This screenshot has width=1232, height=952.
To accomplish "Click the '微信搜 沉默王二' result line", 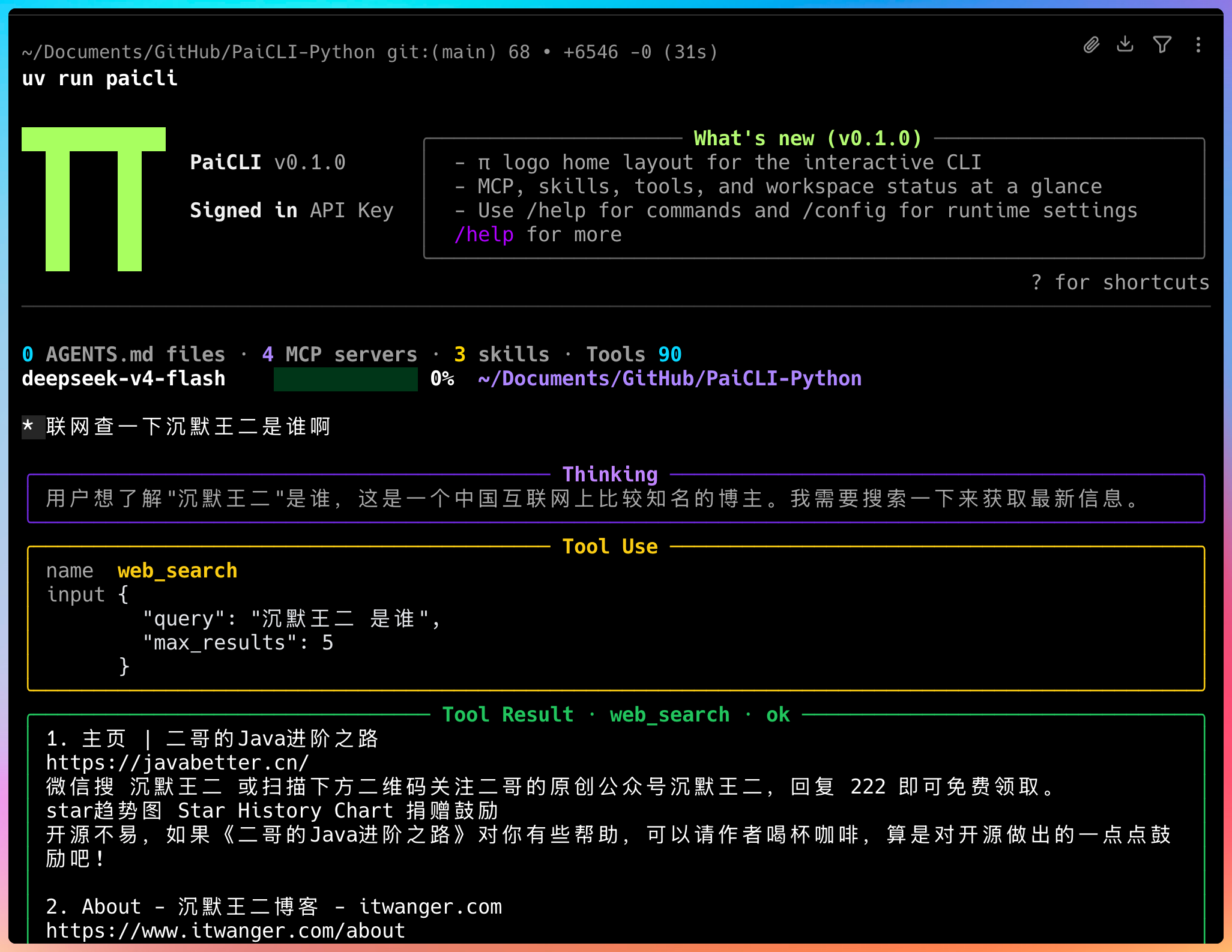I will click(x=550, y=787).
